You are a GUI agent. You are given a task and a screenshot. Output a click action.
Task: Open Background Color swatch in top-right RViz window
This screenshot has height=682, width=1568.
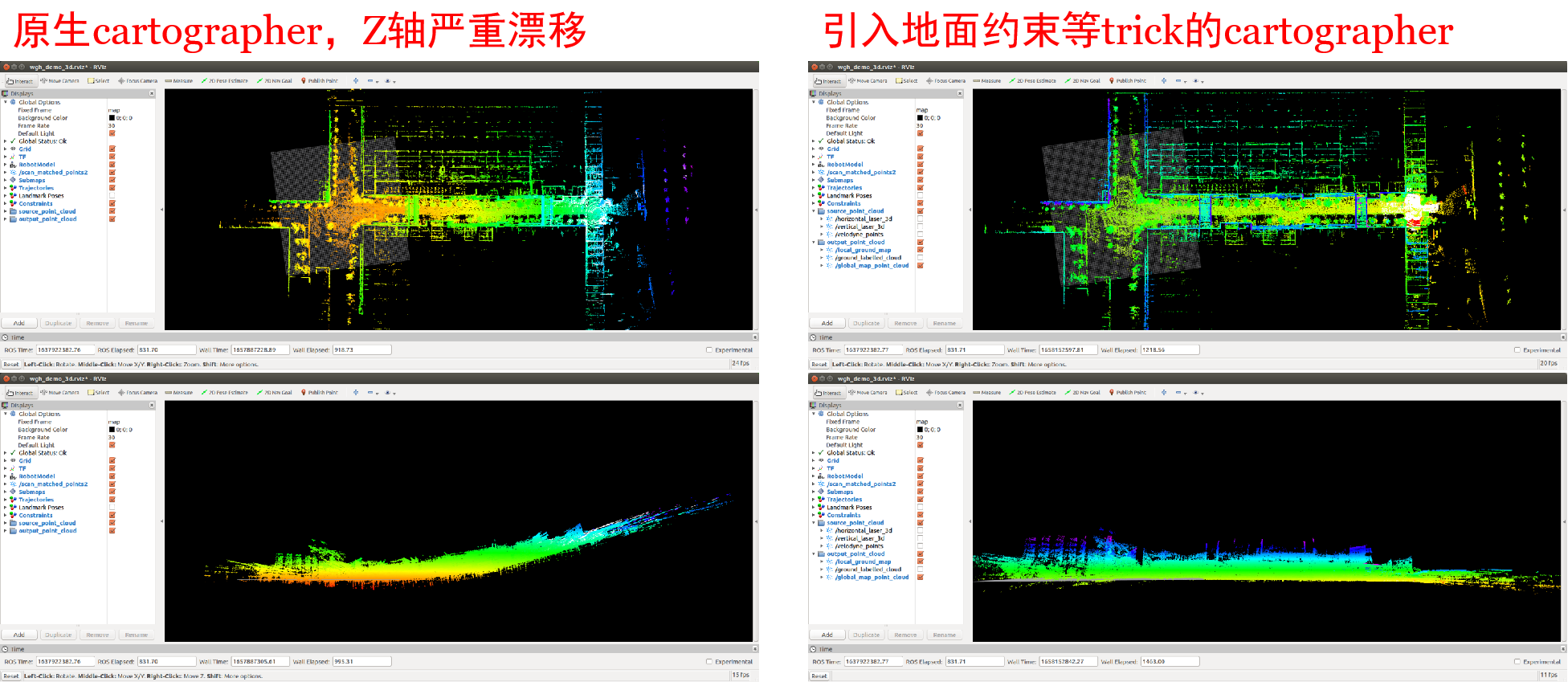pyautogui.click(x=921, y=118)
